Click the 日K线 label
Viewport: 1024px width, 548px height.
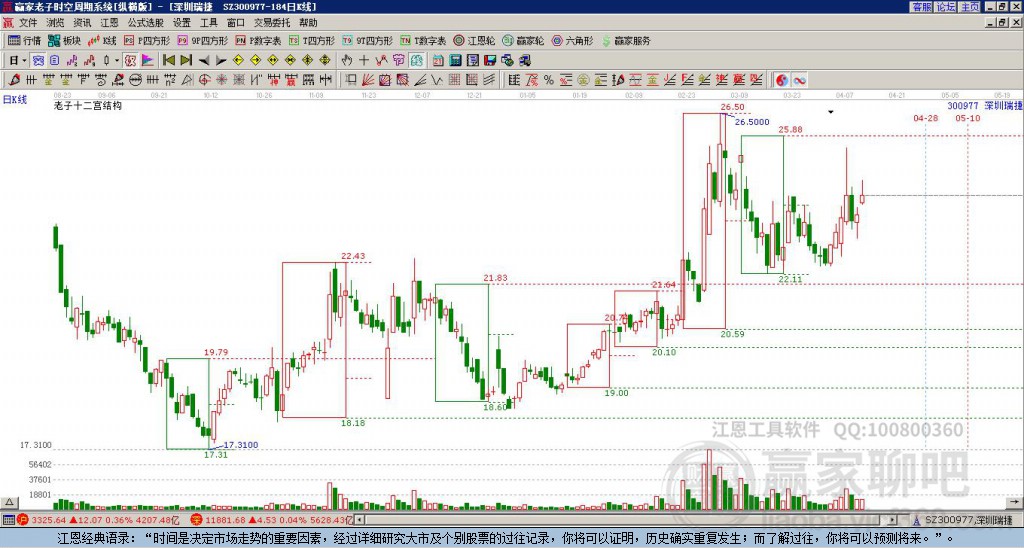pos(15,99)
